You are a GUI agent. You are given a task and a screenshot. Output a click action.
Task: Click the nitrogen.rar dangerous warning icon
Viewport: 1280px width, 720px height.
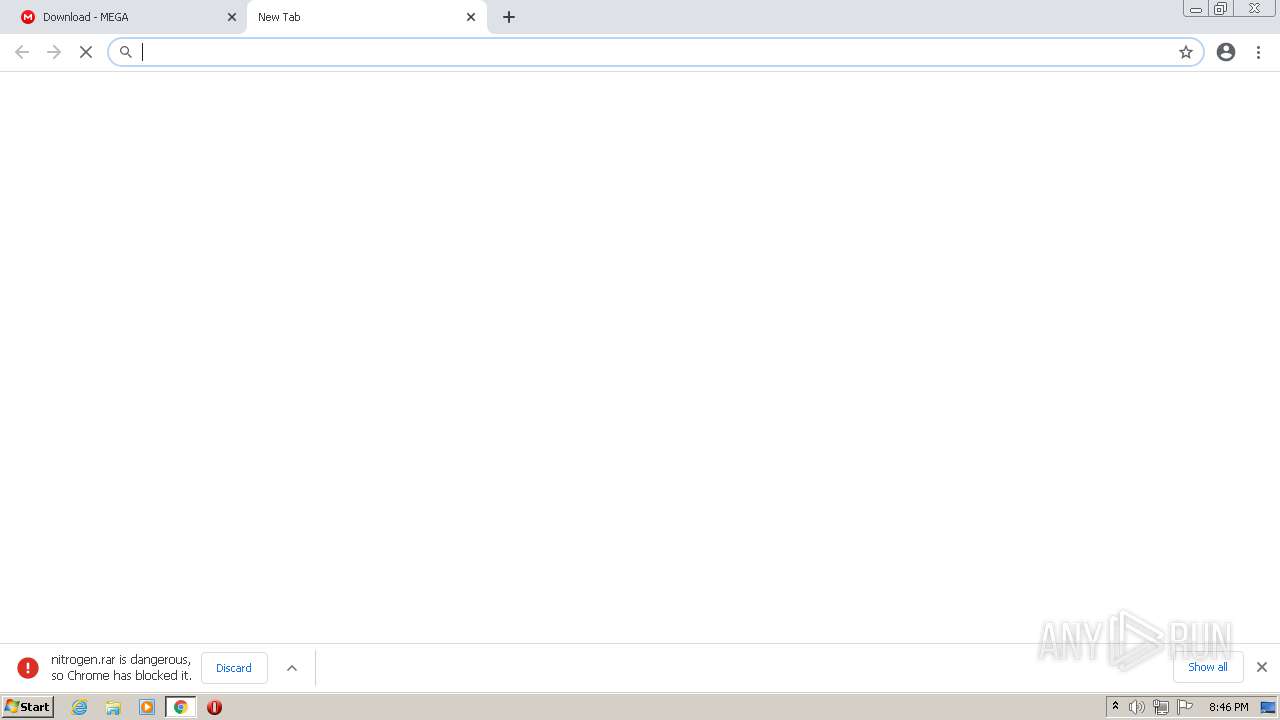[x=28, y=668]
